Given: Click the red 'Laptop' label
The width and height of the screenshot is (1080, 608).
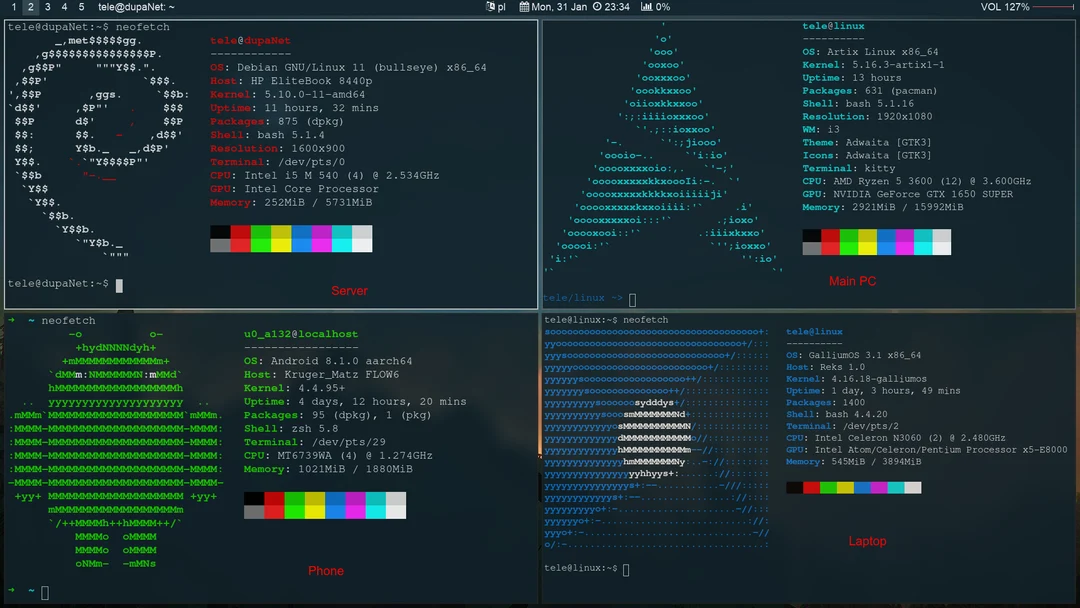Looking at the screenshot, I should [x=867, y=541].
